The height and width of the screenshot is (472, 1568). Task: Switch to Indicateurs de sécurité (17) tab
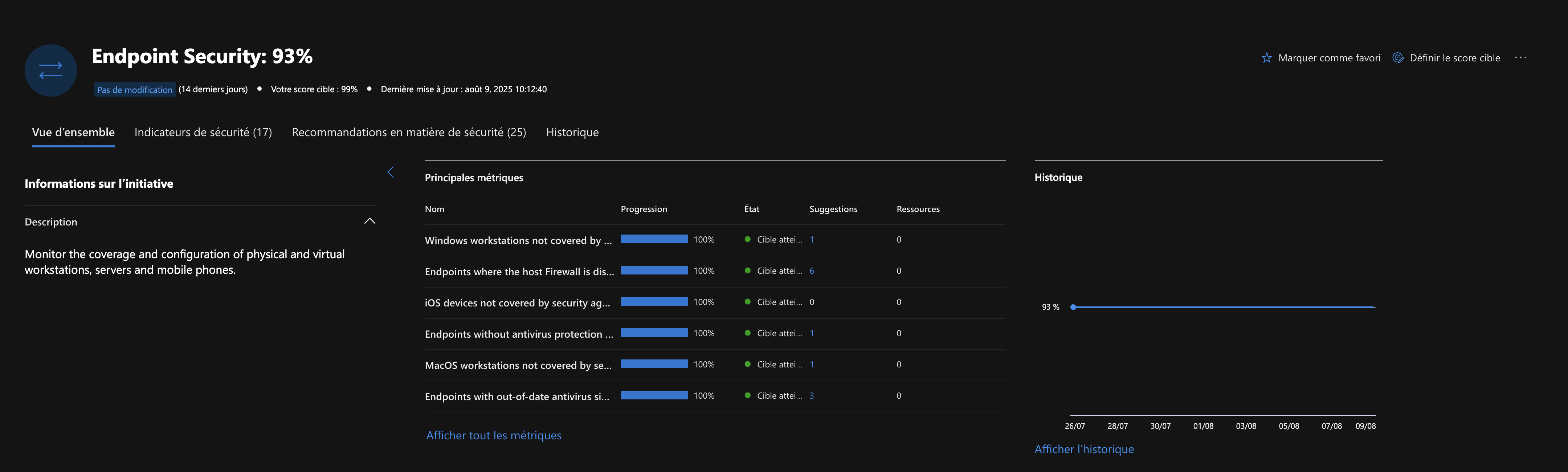(x=203, y=132)
